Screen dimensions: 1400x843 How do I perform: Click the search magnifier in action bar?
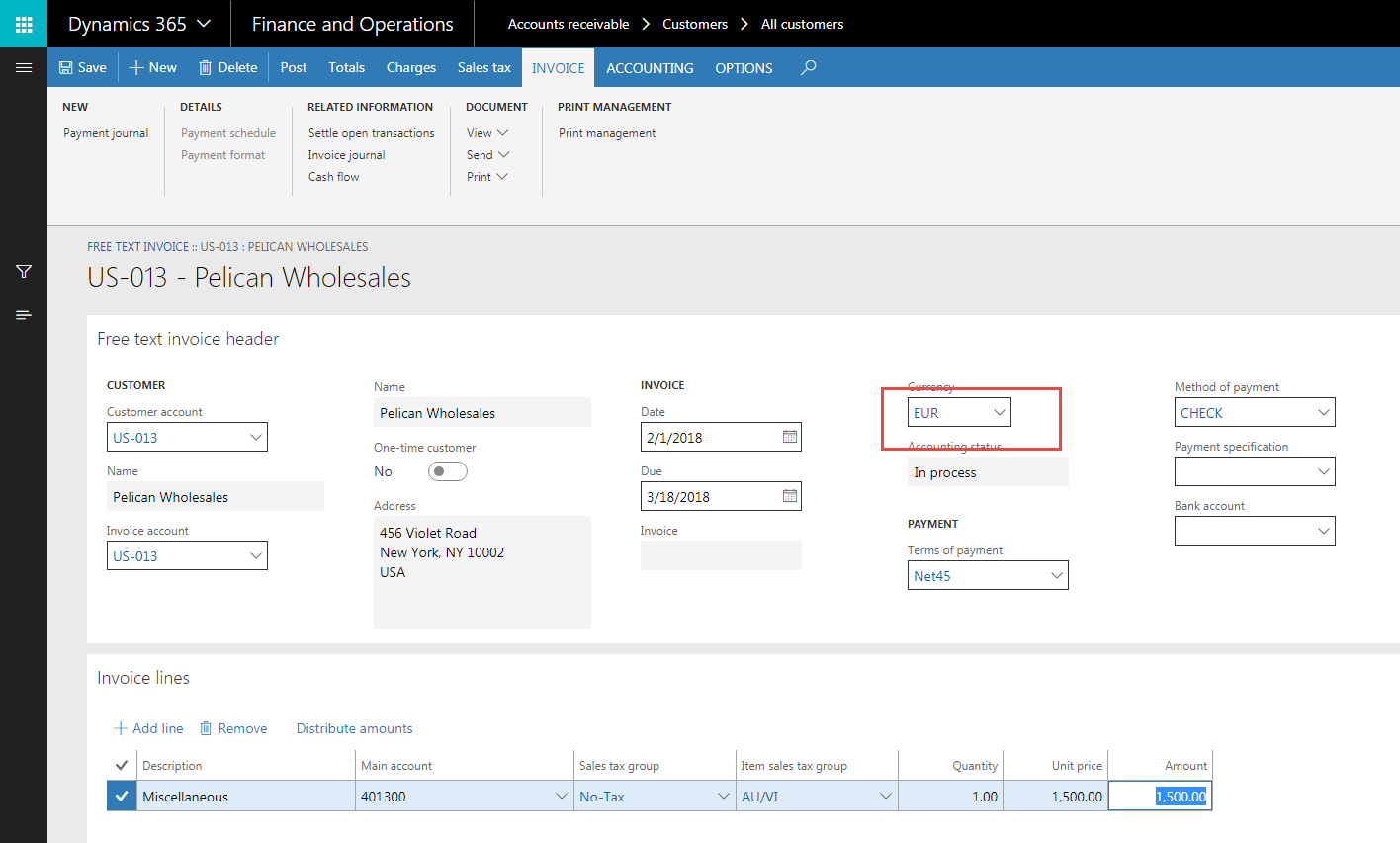click(809, 67)
